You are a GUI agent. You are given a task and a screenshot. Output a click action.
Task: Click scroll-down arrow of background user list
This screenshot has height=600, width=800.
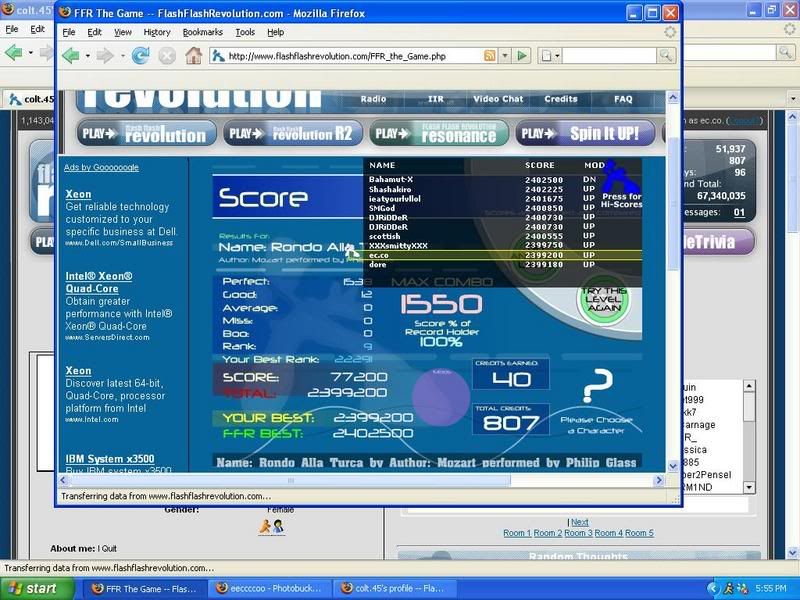pos(748,487)
